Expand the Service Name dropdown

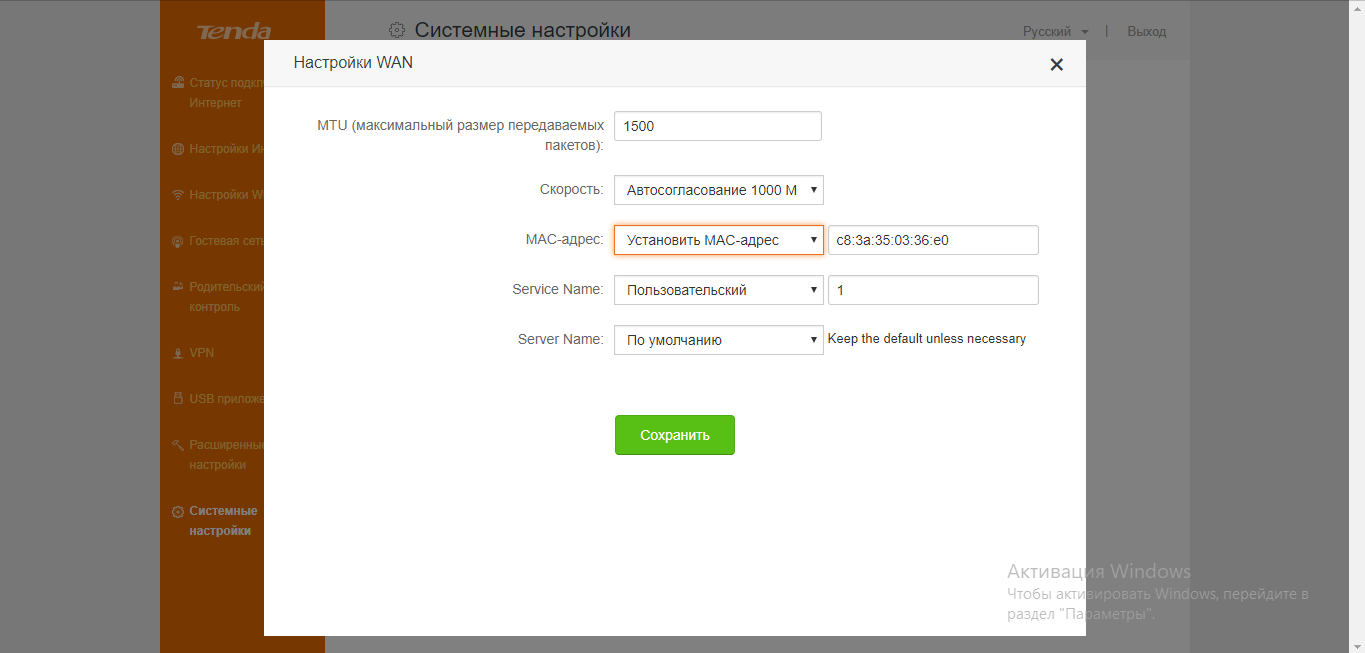(718, 290)
